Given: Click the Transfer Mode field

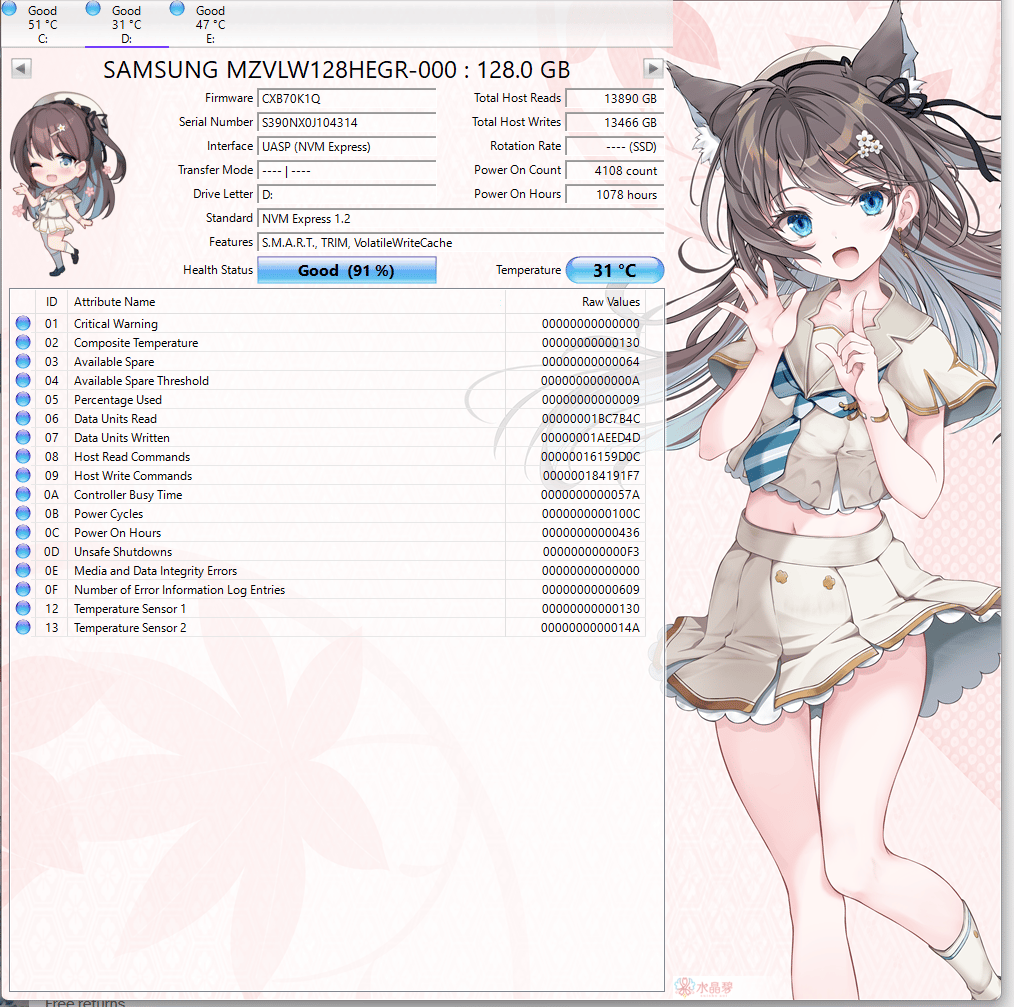Looking at the screenshot, I should pos(347,171).
